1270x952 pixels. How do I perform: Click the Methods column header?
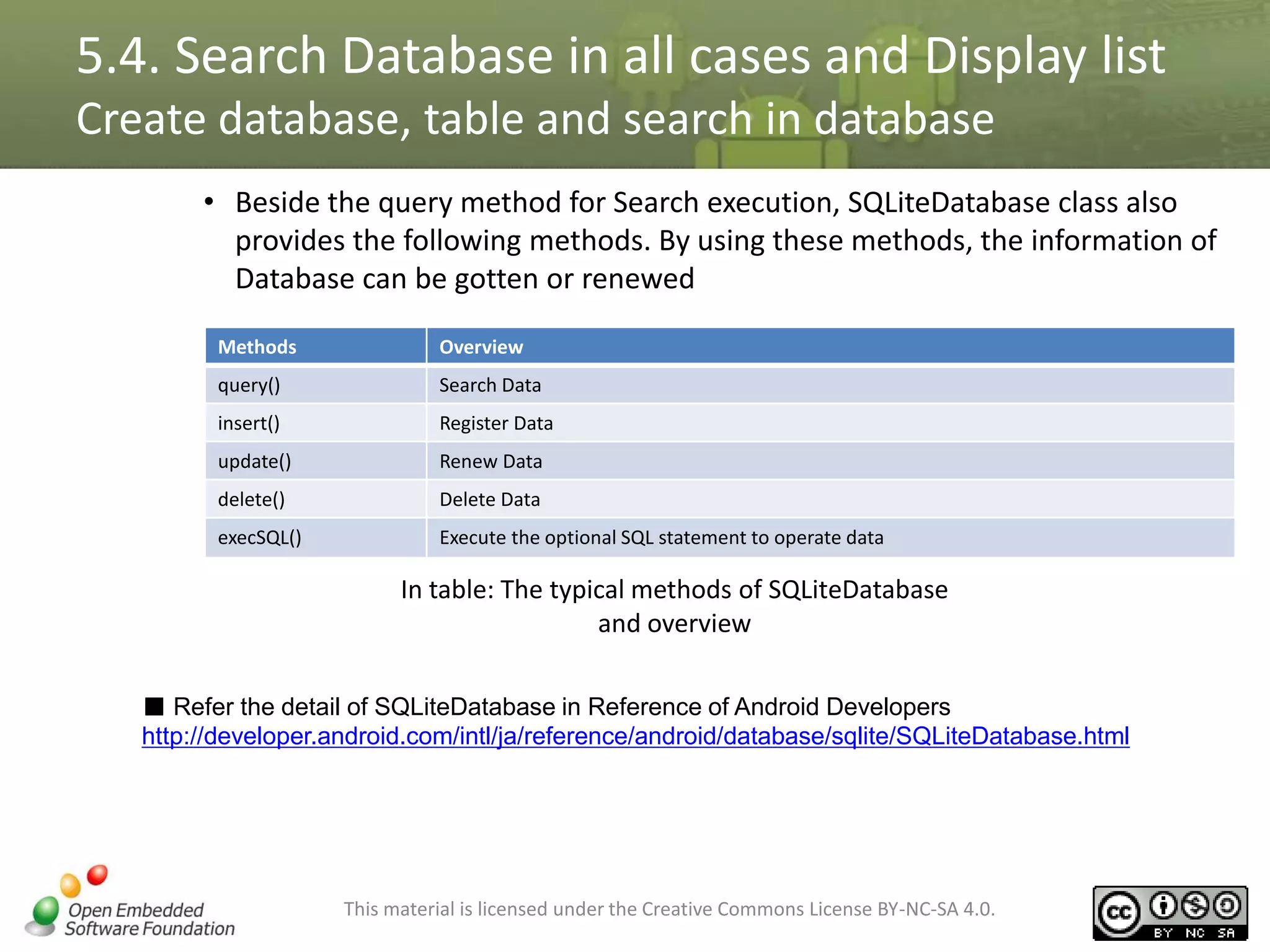point(316,346)
